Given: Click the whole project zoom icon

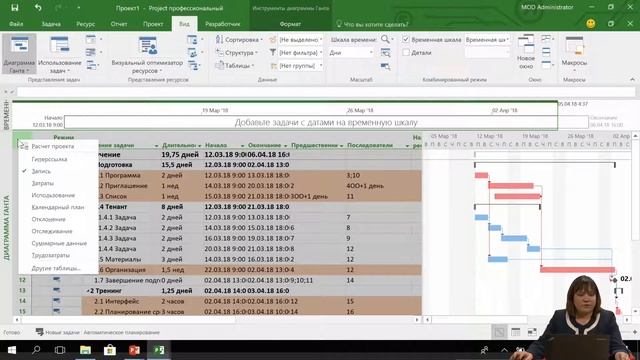Looking at the screenshot, I should [385, 53].
